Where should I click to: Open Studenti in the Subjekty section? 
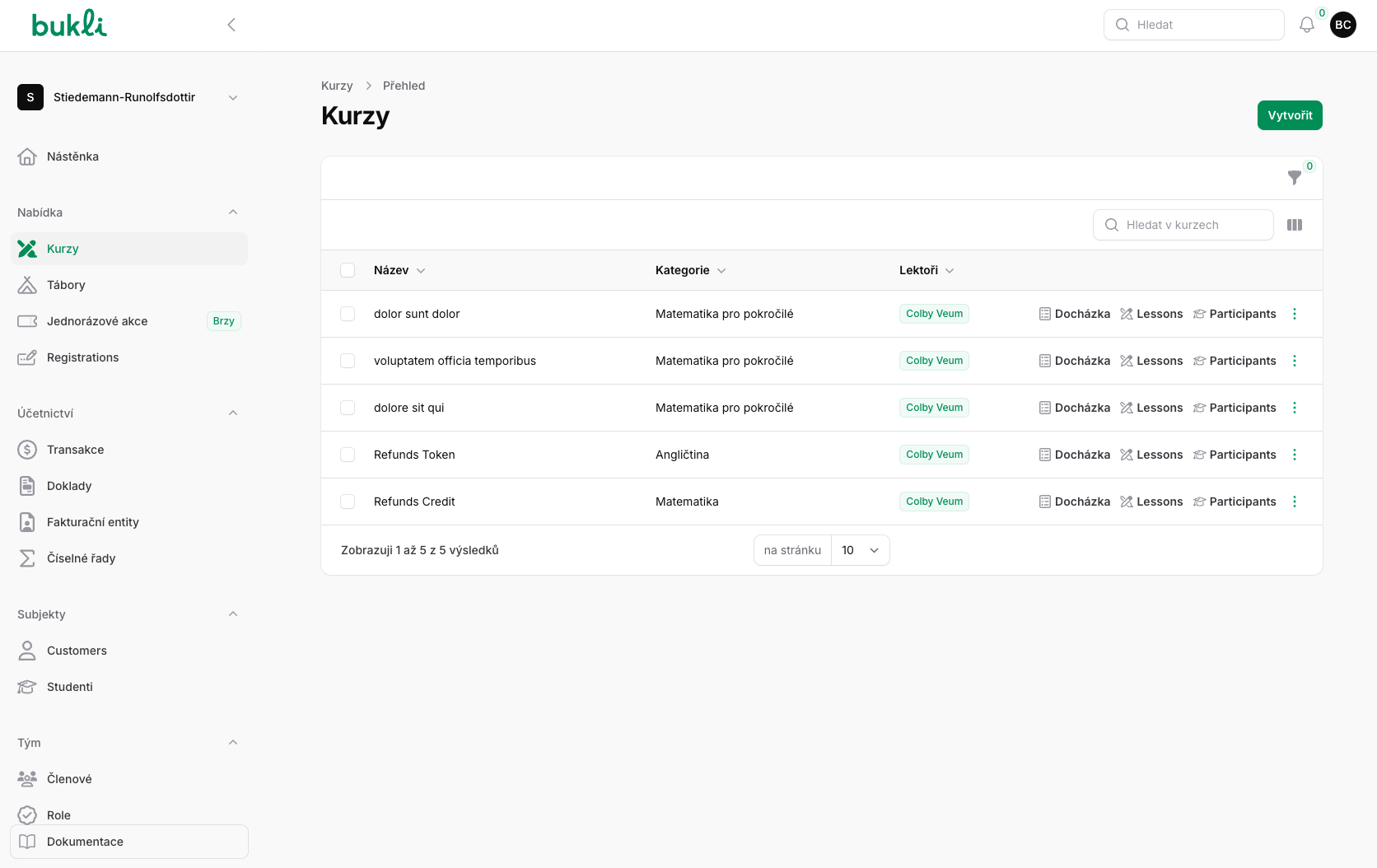point(69,687)
